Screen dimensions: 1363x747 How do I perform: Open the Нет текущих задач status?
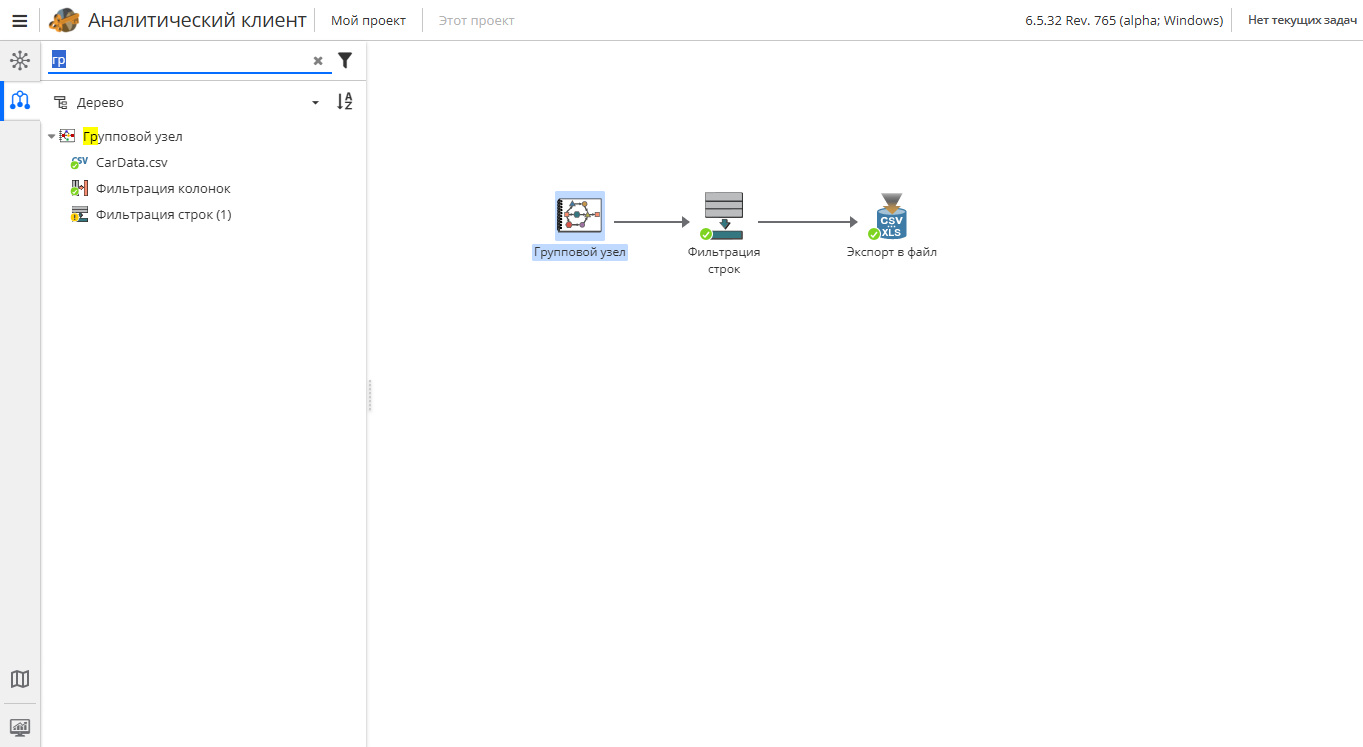pyautogui.click(x=1302, y=20)
